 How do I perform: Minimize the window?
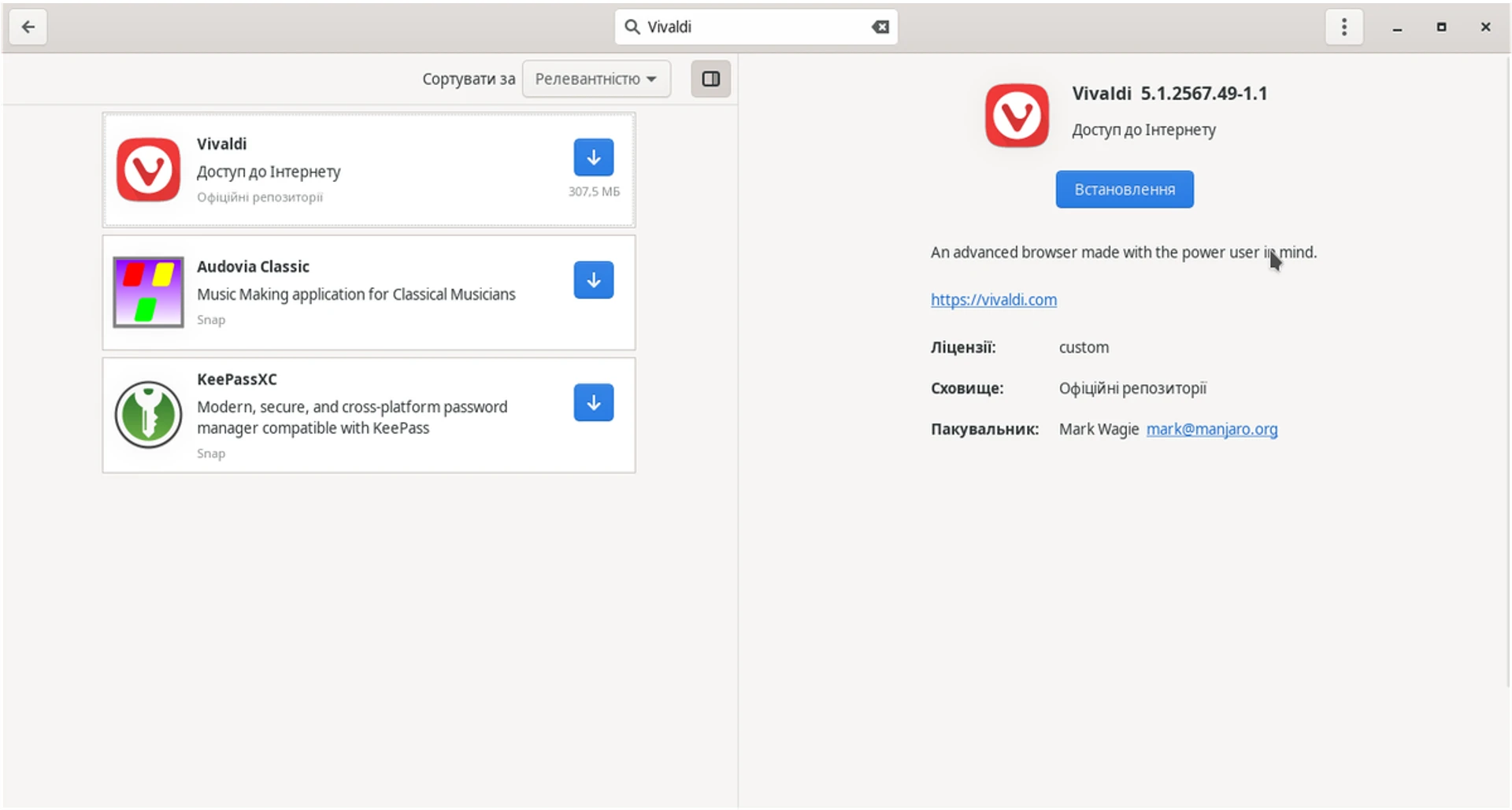[x=1397, y=28]
